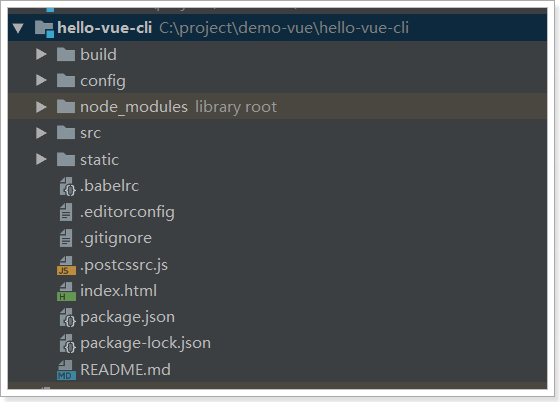Click the .postcssrc.js JS file icon

(x=66, y=266)
